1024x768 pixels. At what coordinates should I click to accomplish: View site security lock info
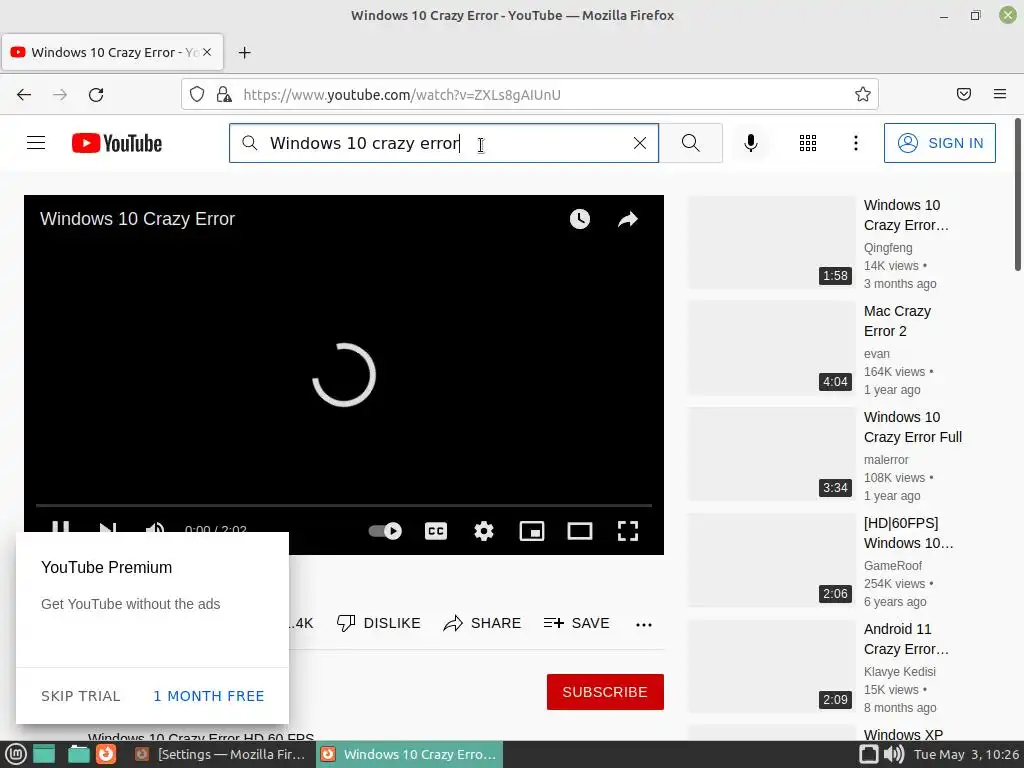click(x=224, y=95)
